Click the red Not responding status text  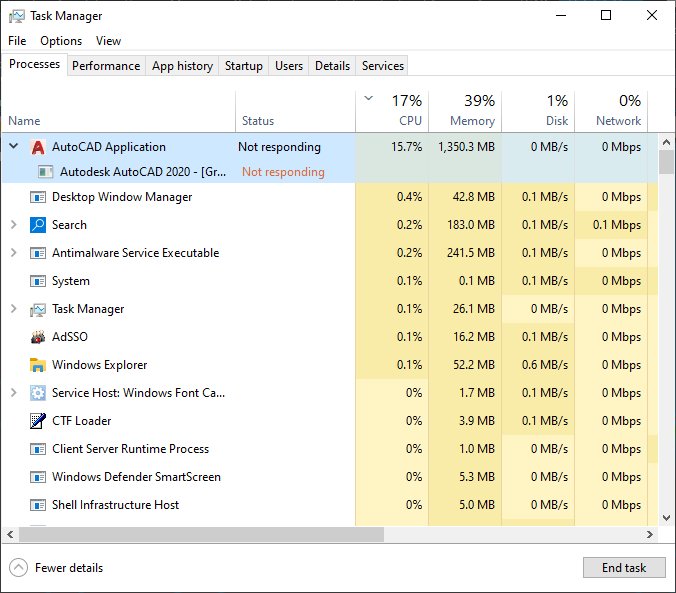283,172
